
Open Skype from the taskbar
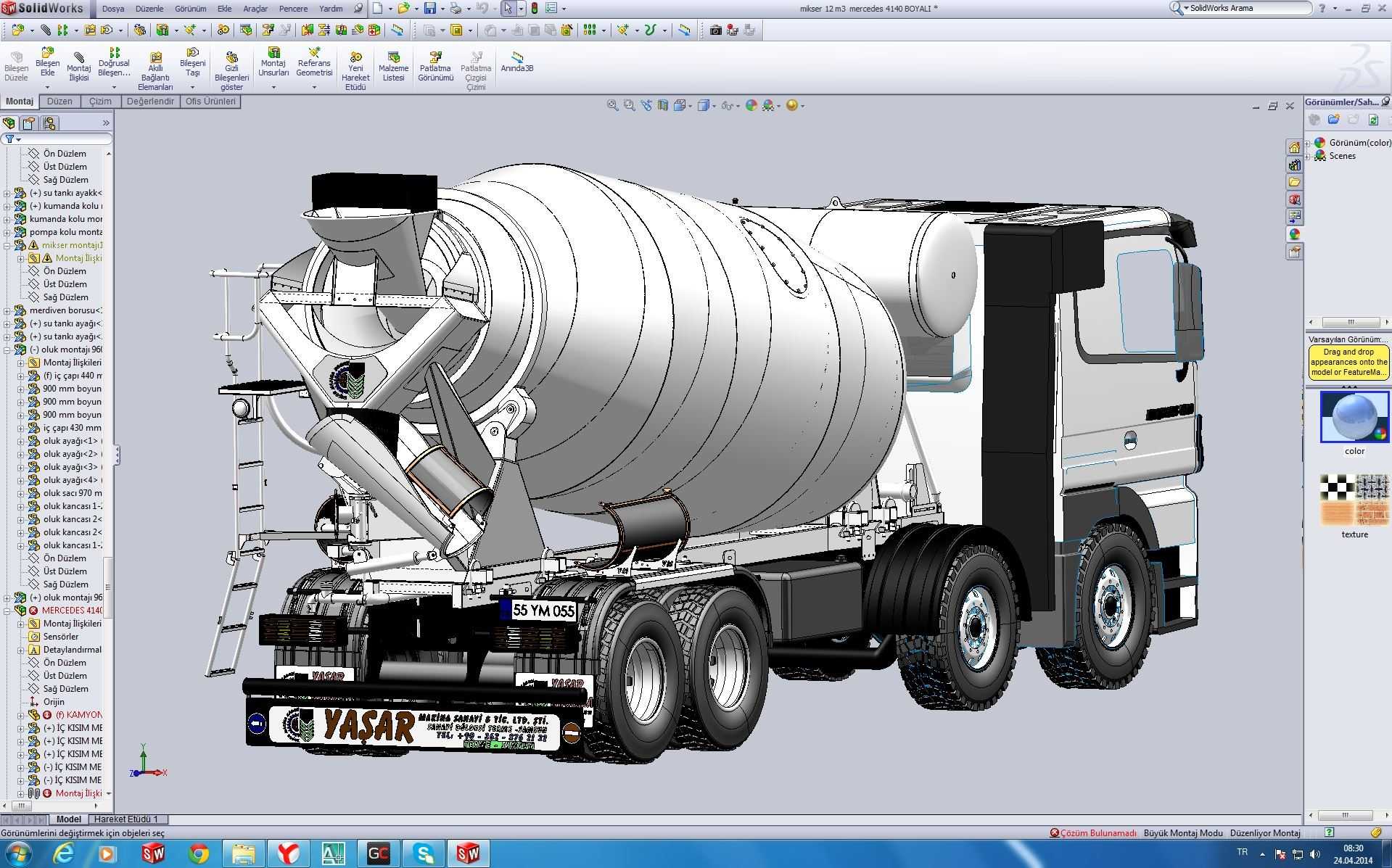(423, 854)
